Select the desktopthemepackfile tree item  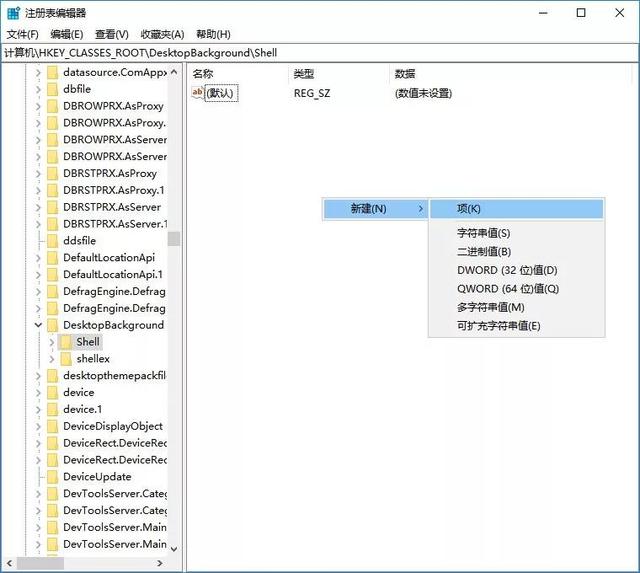[x=115, y=375]
